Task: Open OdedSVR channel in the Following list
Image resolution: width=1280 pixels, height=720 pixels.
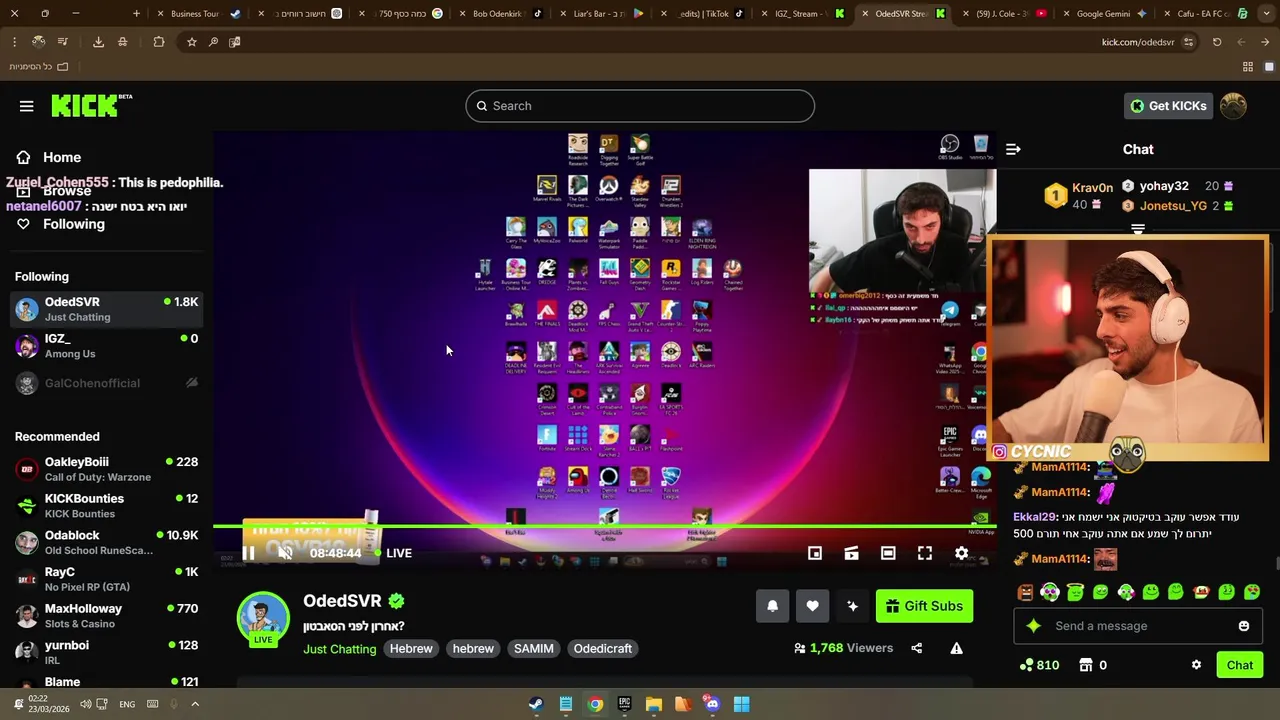Action: click(x=107, y=309)
